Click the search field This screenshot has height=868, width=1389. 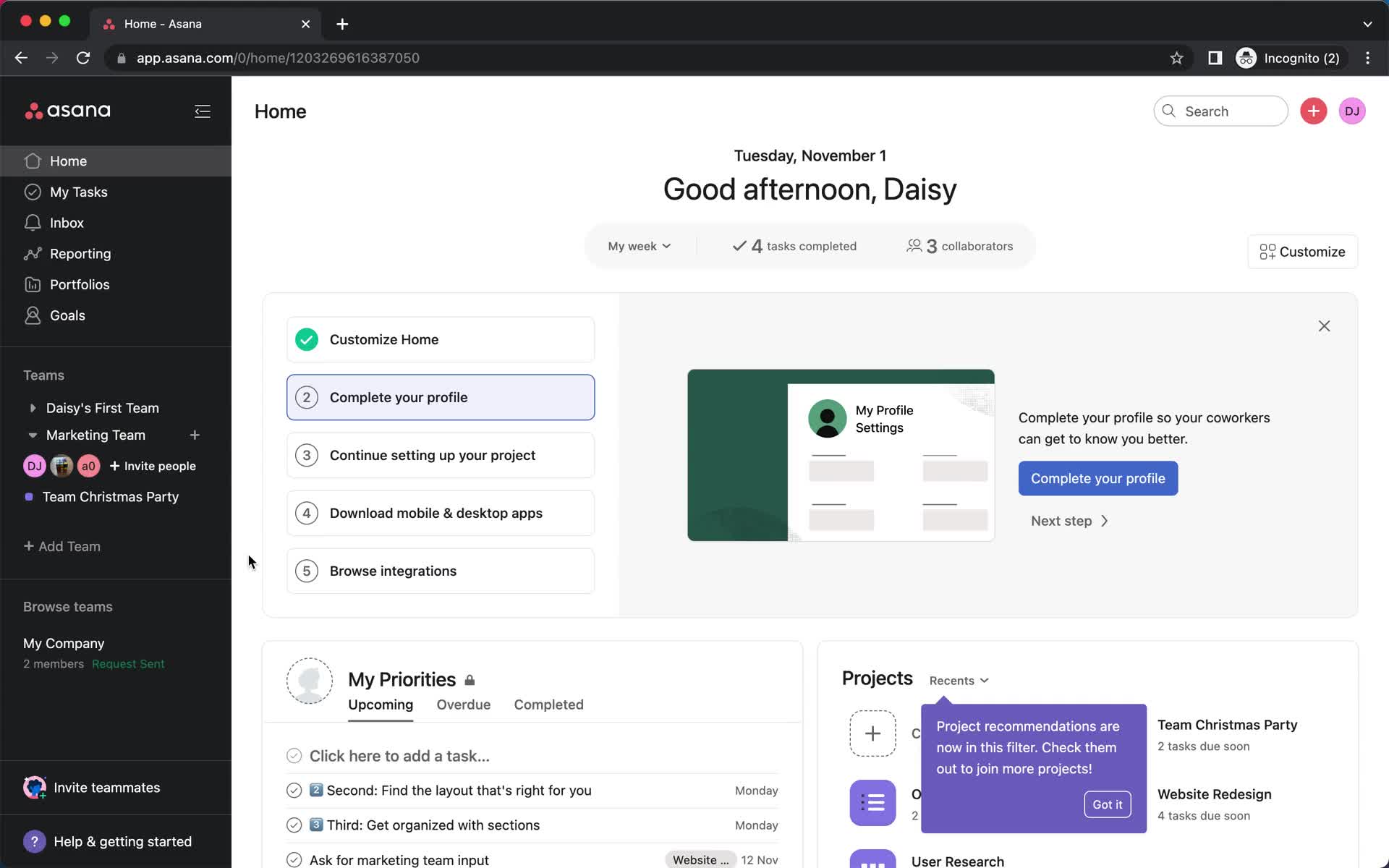coord(1220,111)
